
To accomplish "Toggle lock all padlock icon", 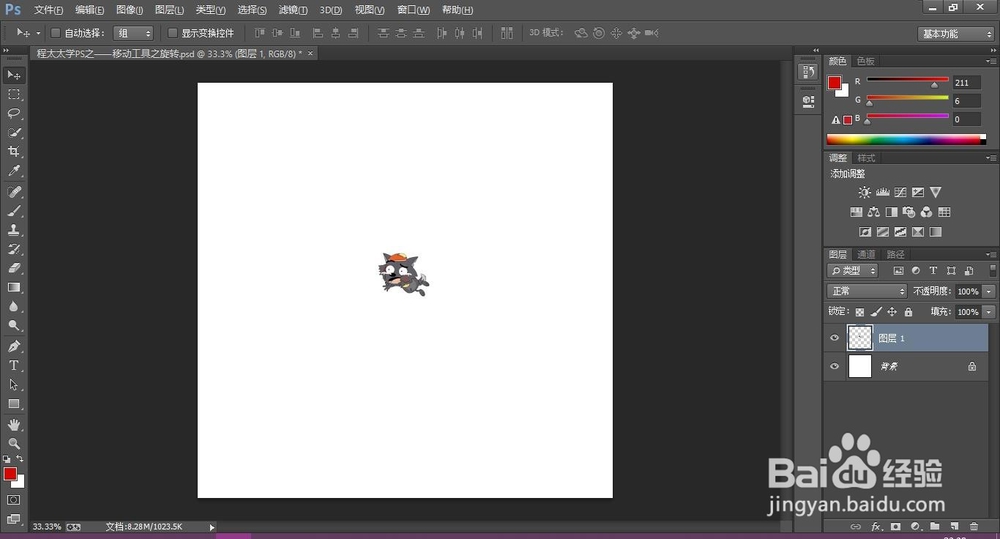I will [908, 311].
